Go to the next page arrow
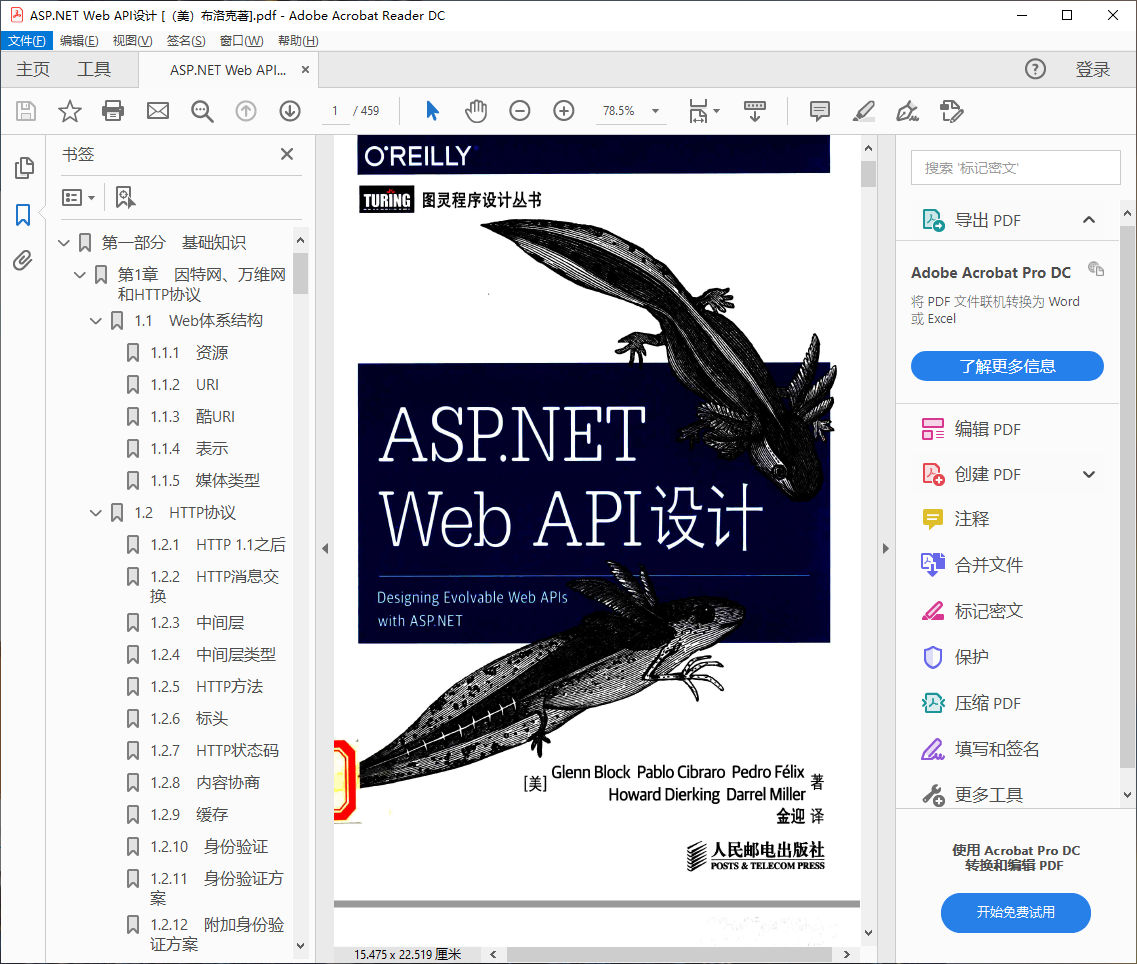1137x964 pixels. click(290, 111)
